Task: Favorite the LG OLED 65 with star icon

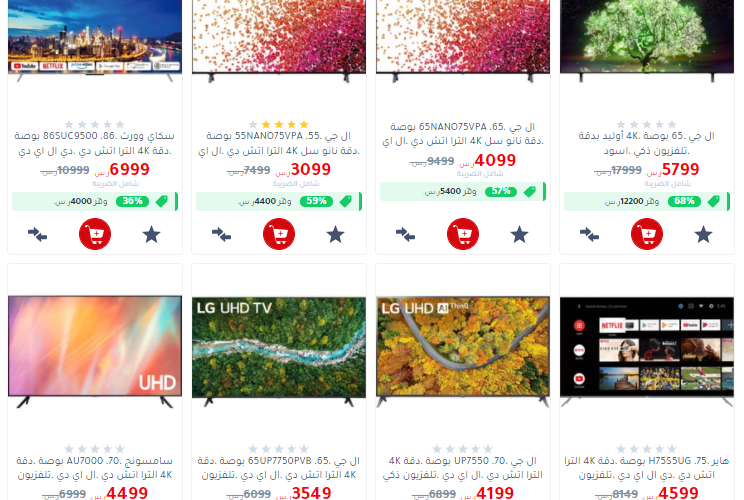Action: coord(704,234)
